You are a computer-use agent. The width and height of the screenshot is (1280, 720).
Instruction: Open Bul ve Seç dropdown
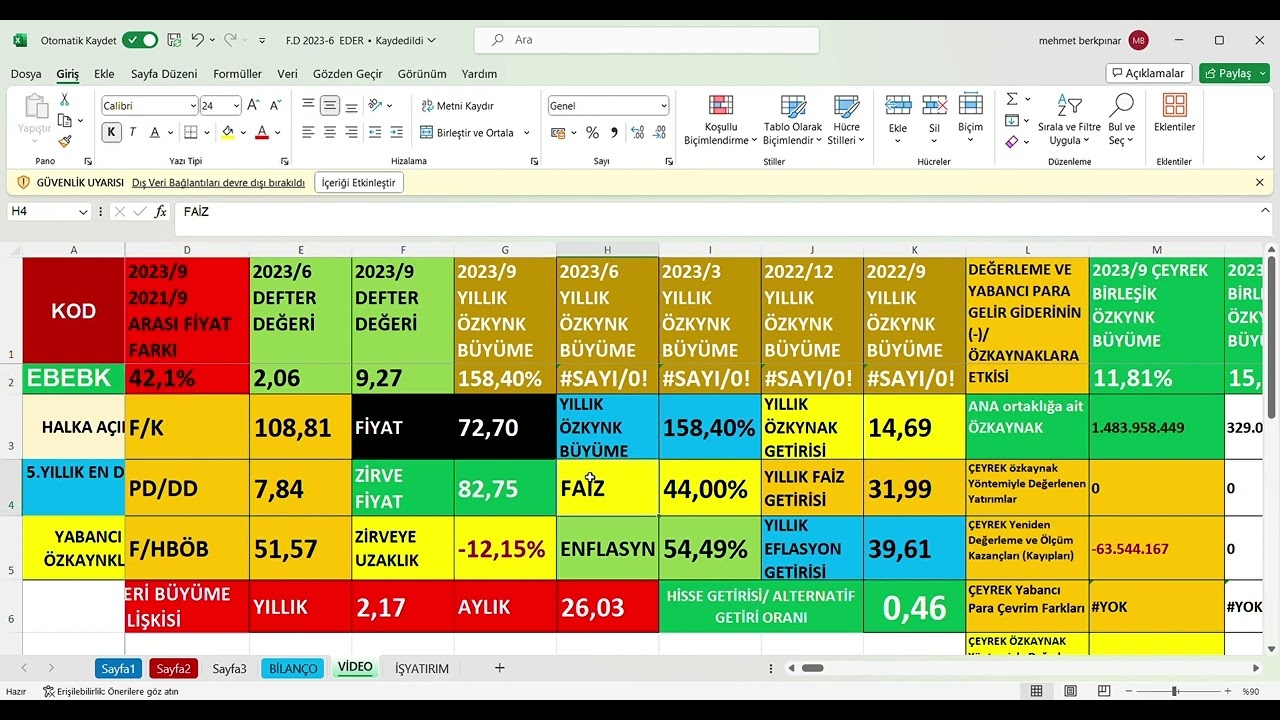click(x=1122, y=120)
